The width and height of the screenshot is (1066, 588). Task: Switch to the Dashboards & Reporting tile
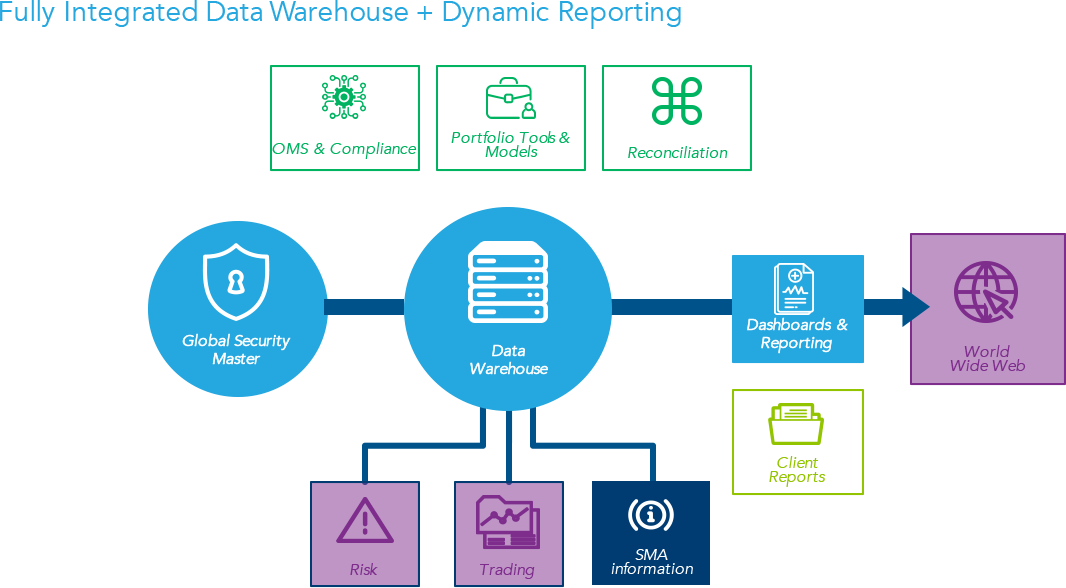click(797, 309)
